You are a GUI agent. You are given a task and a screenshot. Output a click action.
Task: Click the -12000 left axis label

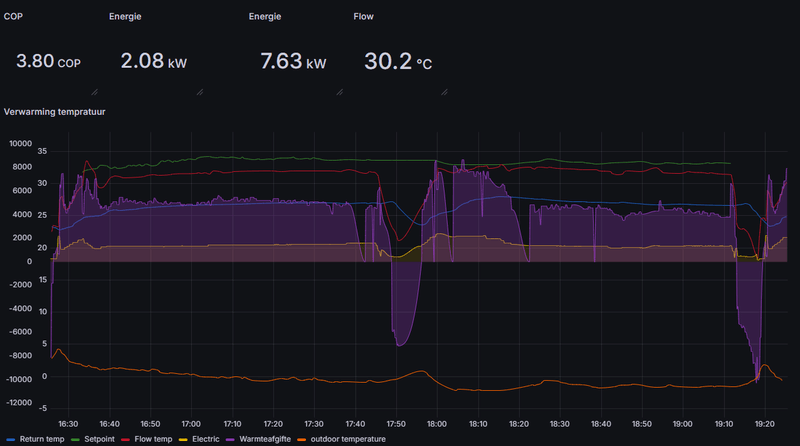[x=19, y=403]
